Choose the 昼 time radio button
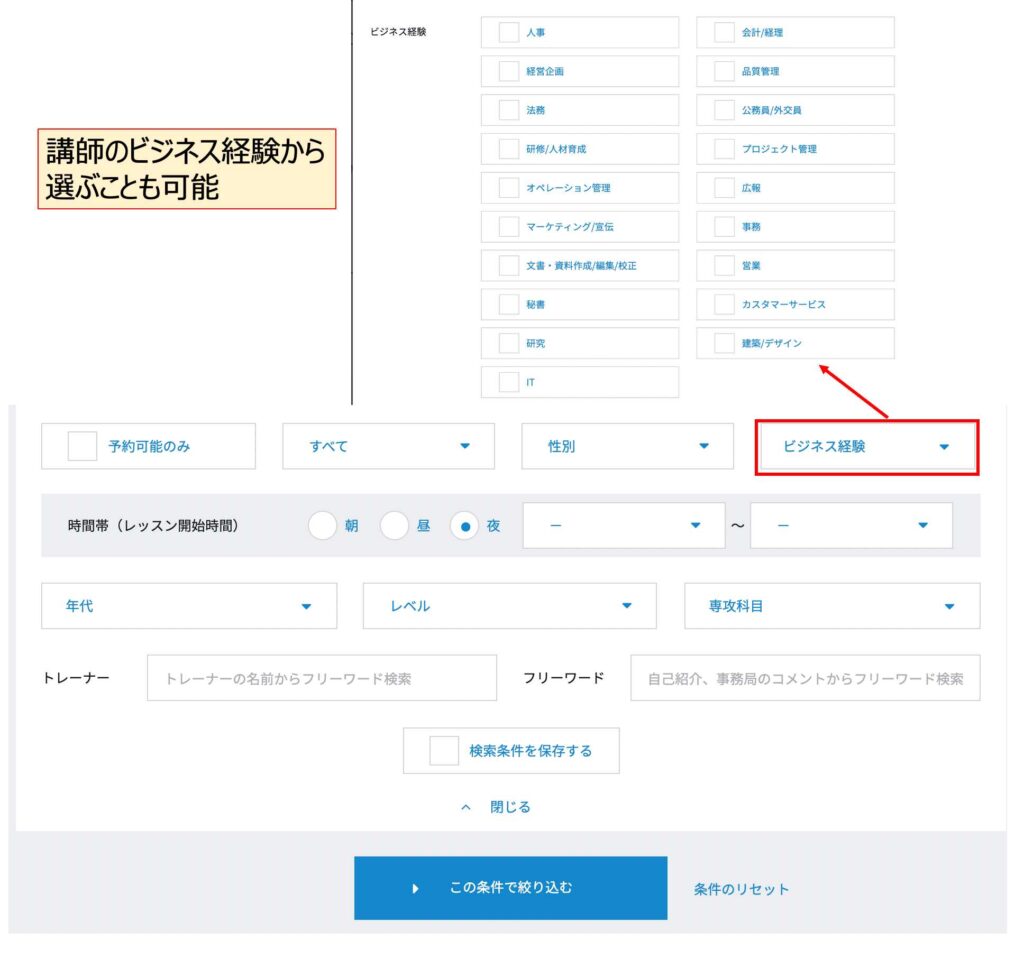Image resolution: width=1024 pixels, height=959 pixels. (x=394, y=525)
